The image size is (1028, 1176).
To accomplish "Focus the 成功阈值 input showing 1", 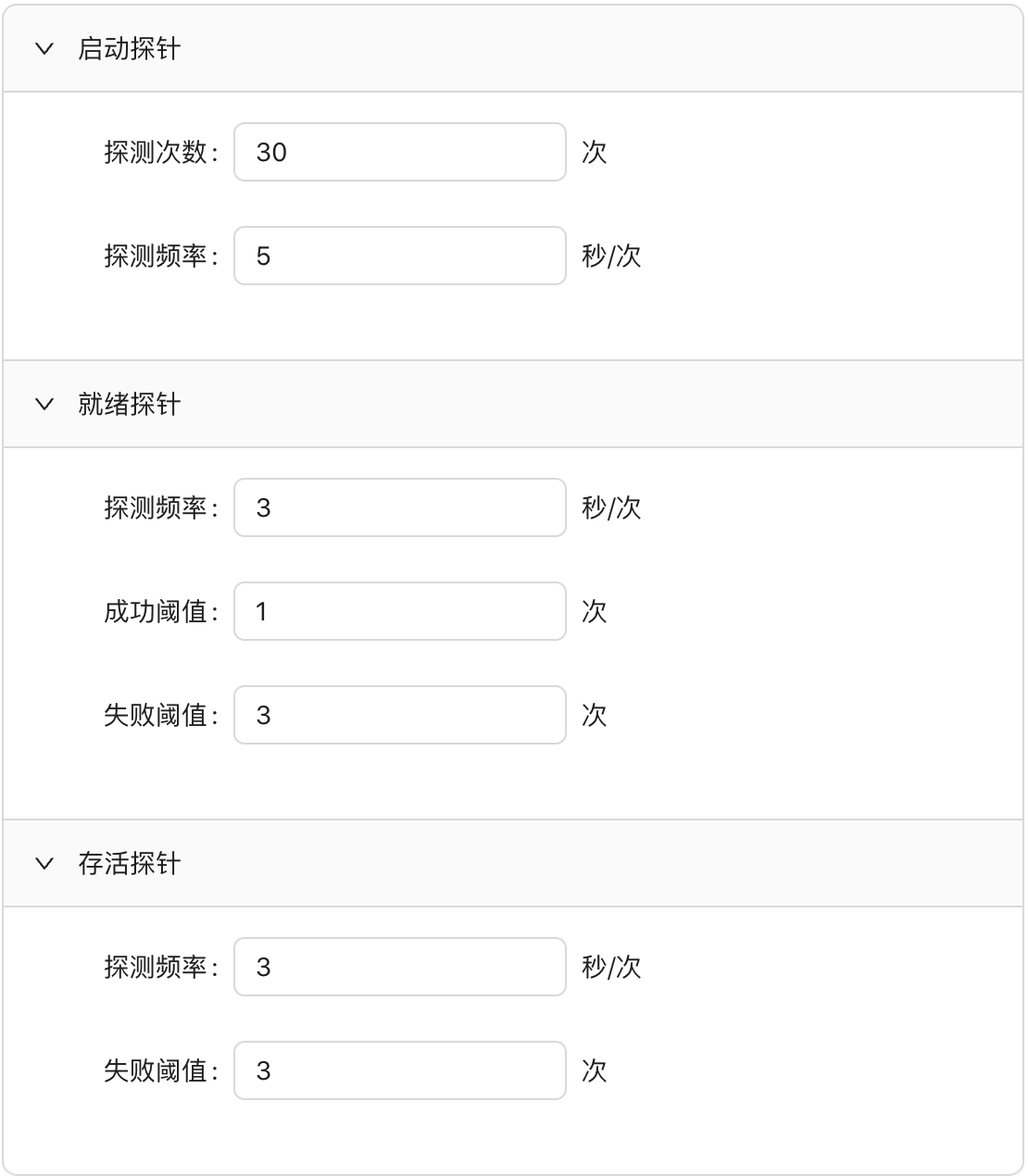I will (x=399, y=611).
